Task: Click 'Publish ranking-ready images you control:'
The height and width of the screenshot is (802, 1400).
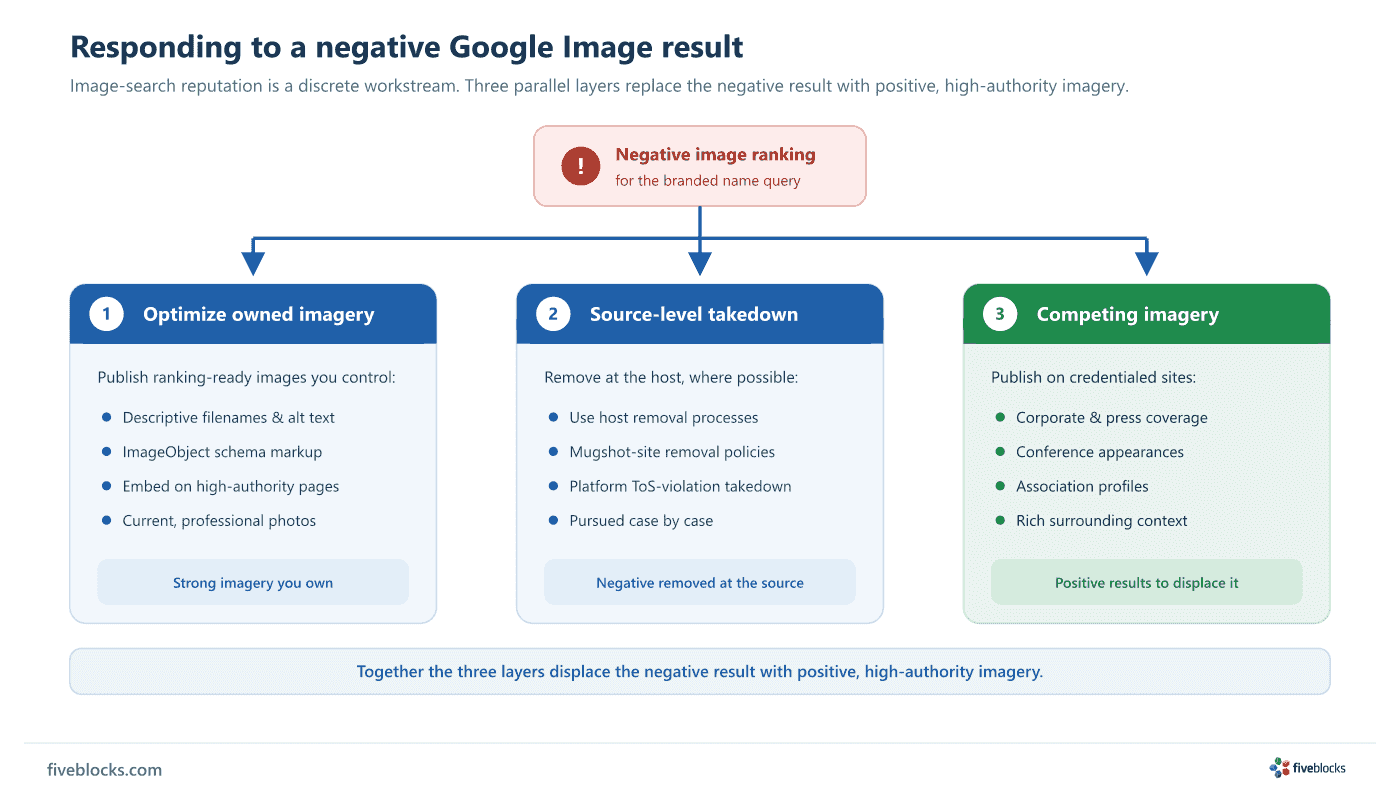Action: (x=247, y=377)
